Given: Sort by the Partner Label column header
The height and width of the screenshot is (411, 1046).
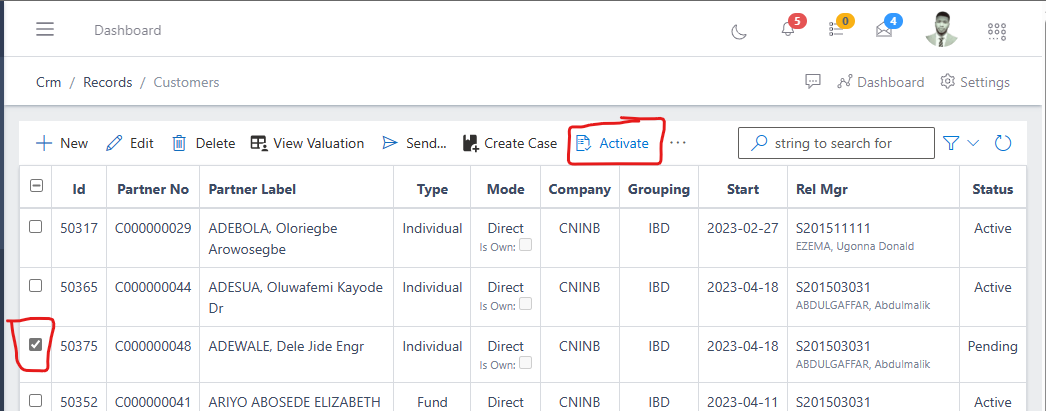Looking at the screenshot, I should [252, 189].
